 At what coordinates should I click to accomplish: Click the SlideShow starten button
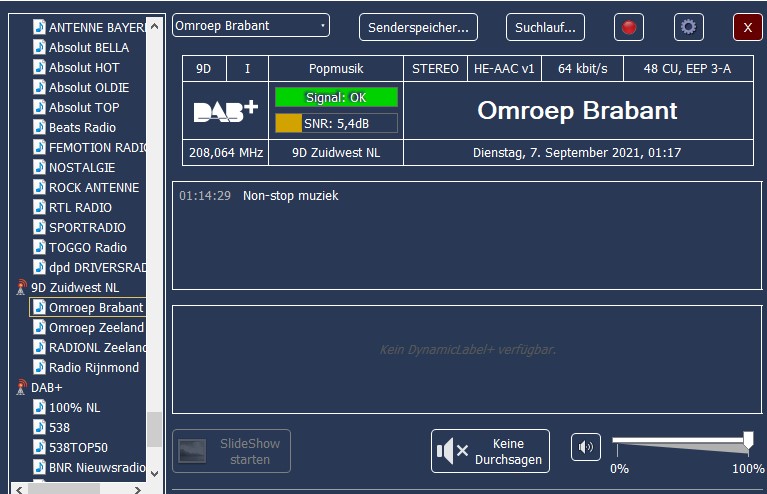231,451
